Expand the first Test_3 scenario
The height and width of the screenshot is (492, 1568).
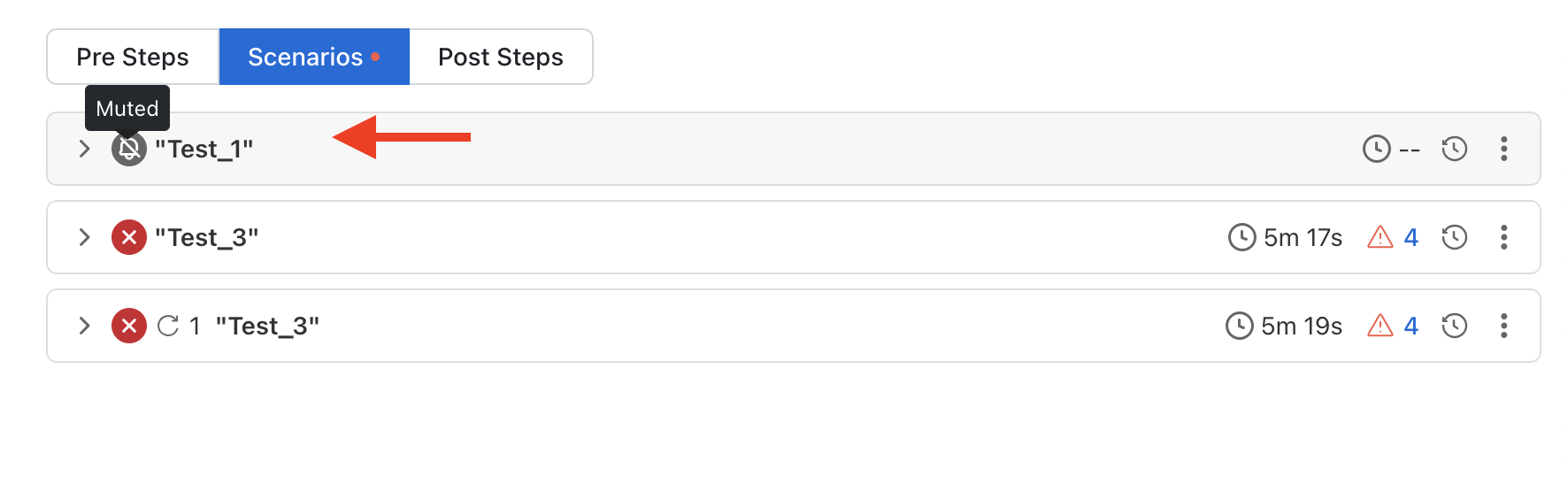coord(84,237)
